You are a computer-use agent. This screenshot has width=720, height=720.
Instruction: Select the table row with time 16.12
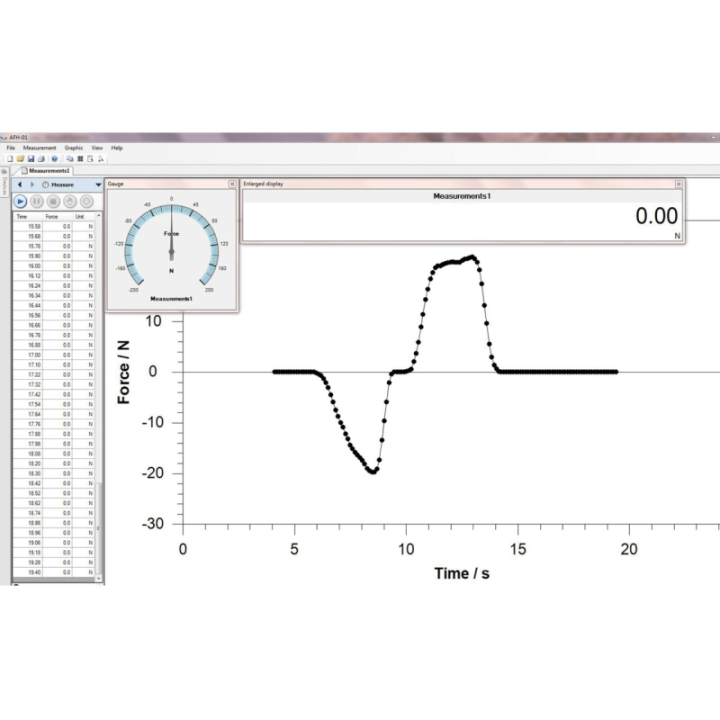tap(54, 276)
